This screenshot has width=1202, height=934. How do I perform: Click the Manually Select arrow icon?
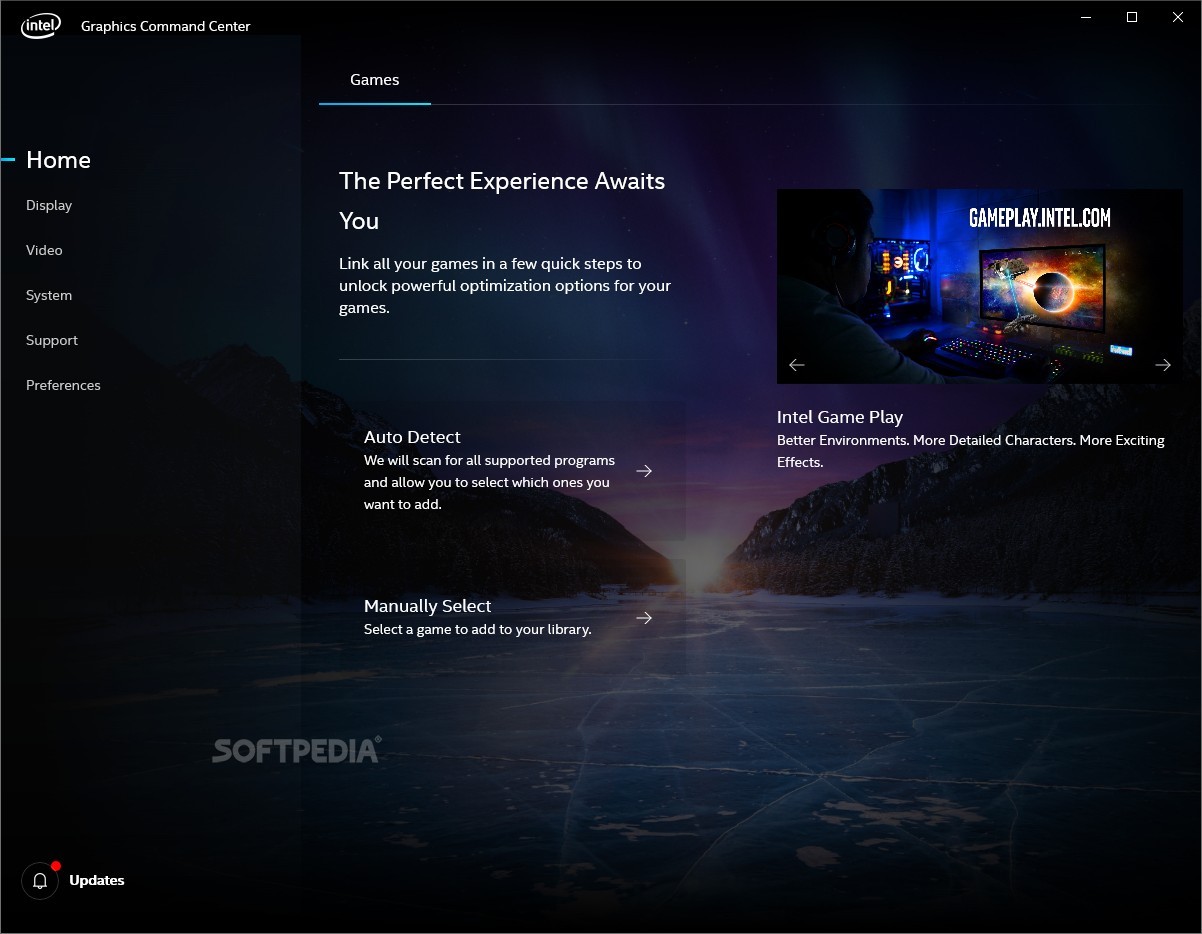coord(644,618)
